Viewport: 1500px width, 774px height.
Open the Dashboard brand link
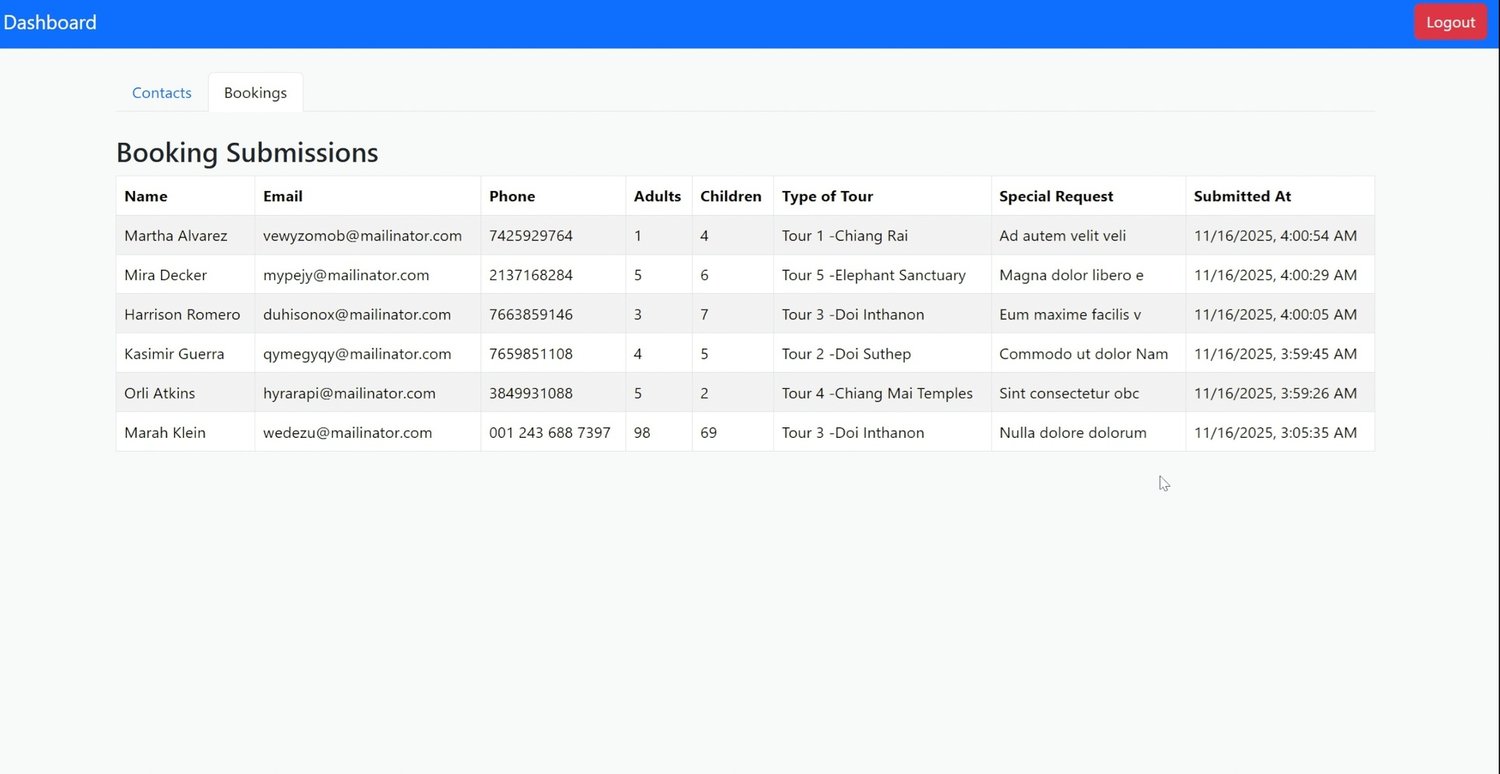pos(50,22)
